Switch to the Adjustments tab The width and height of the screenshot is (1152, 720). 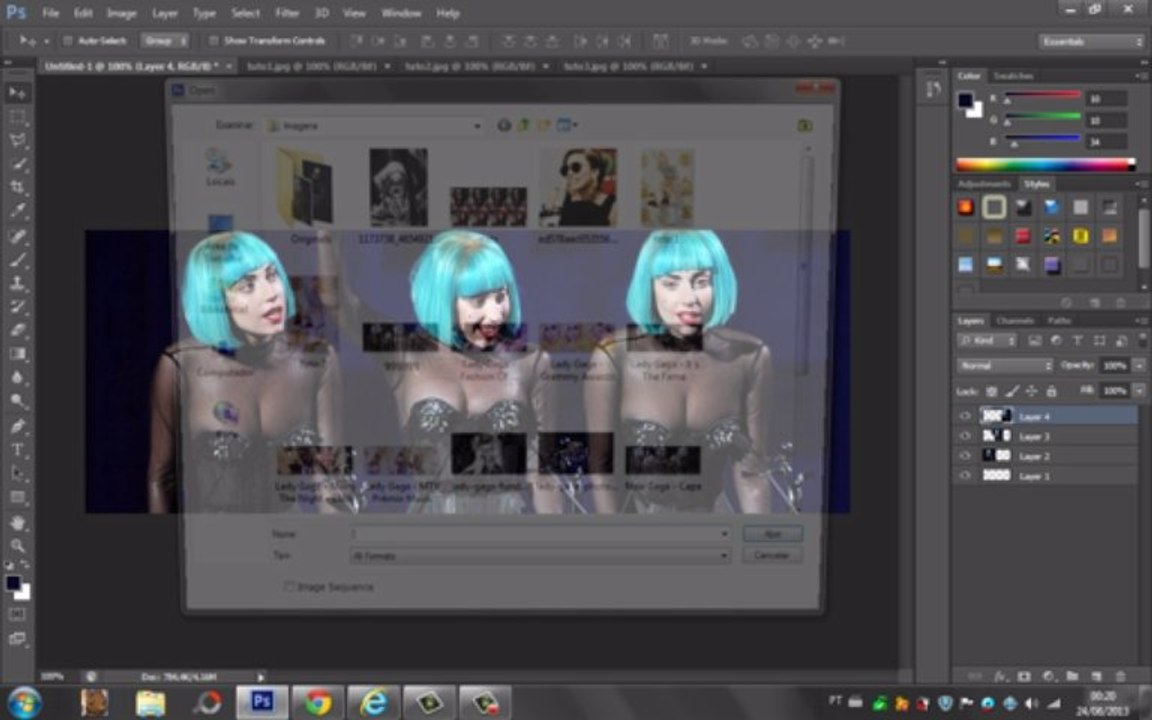tap(984, 184)
